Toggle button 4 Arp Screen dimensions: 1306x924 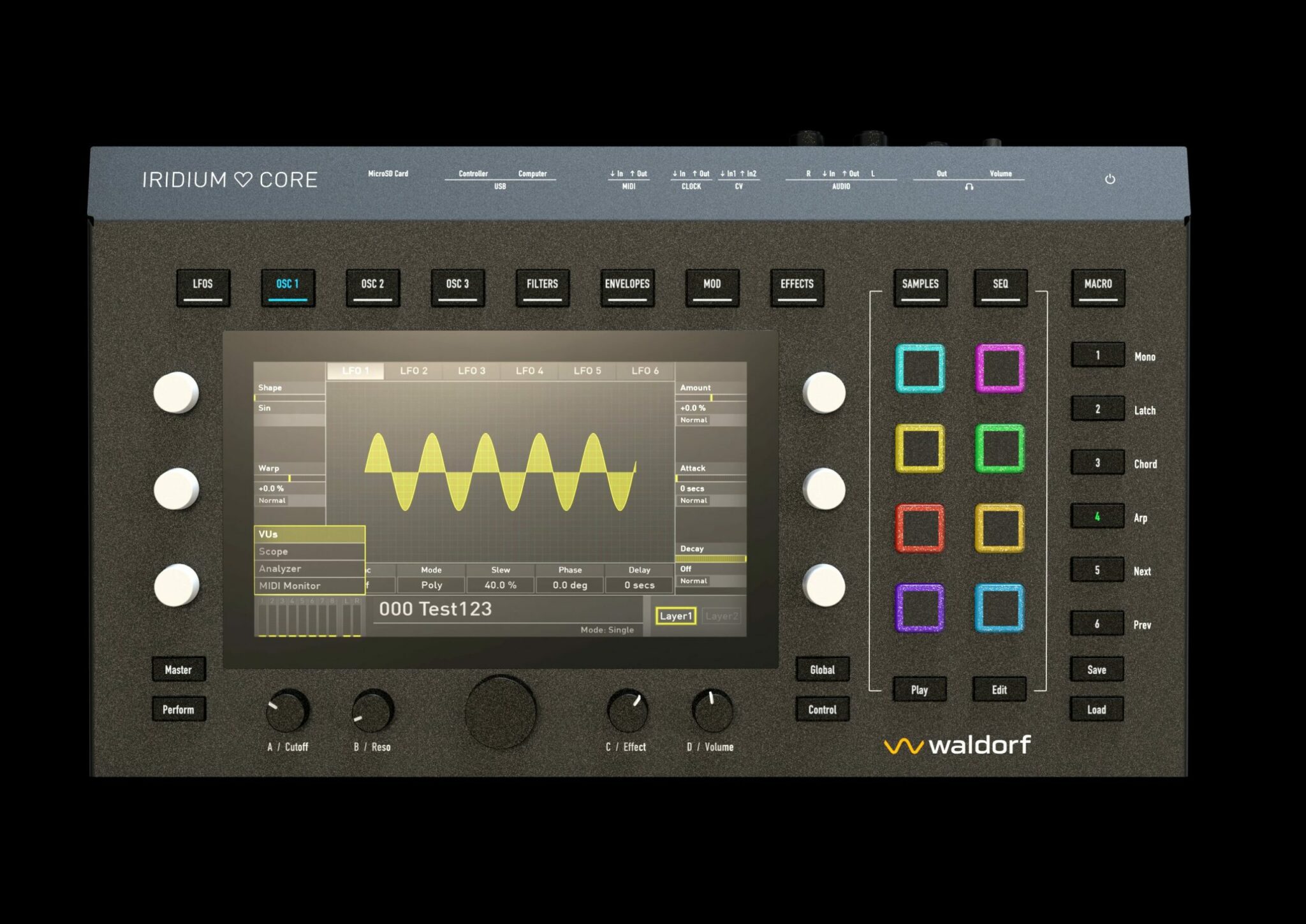pos(1097,516)
